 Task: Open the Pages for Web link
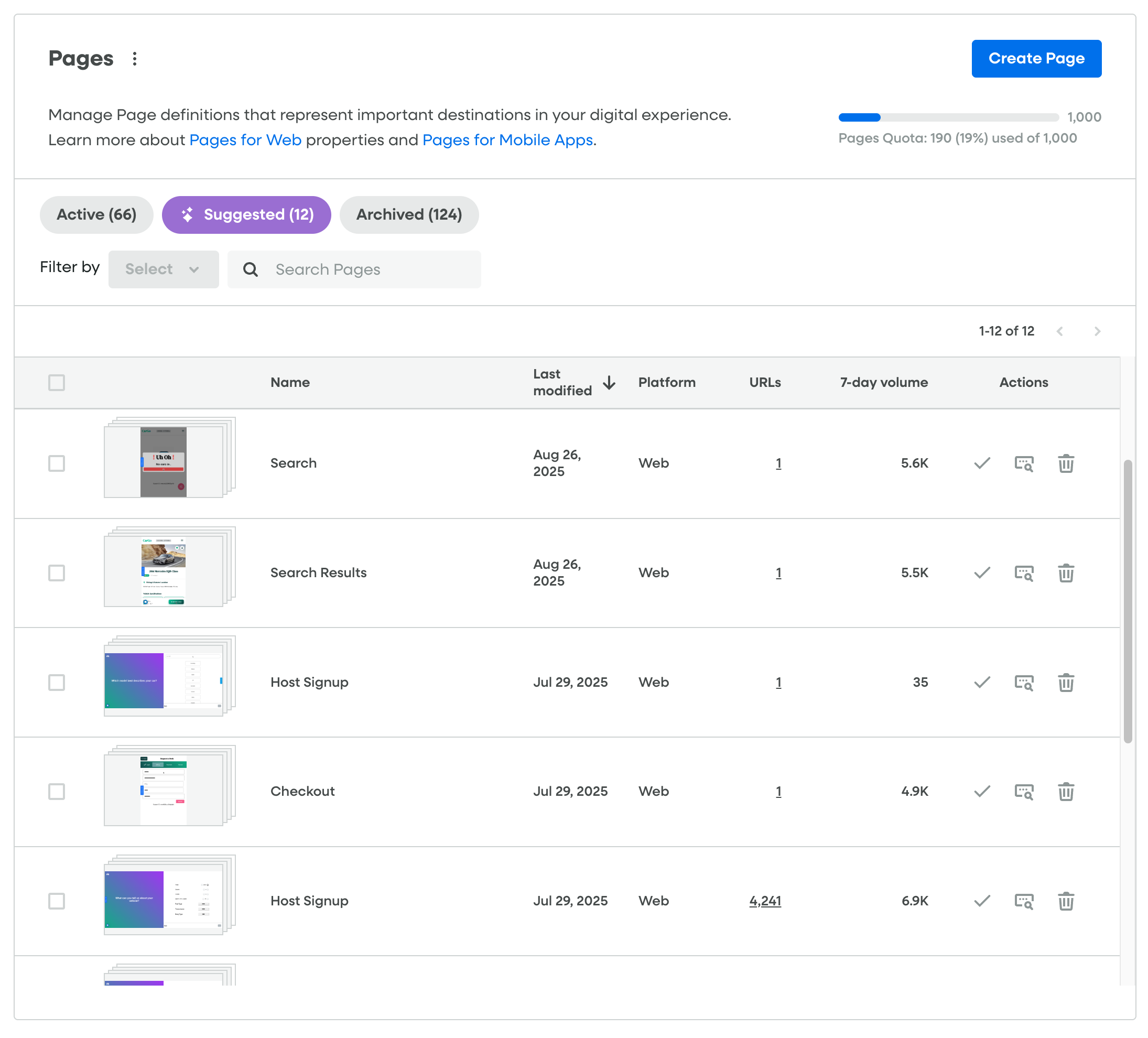point(246,139)
